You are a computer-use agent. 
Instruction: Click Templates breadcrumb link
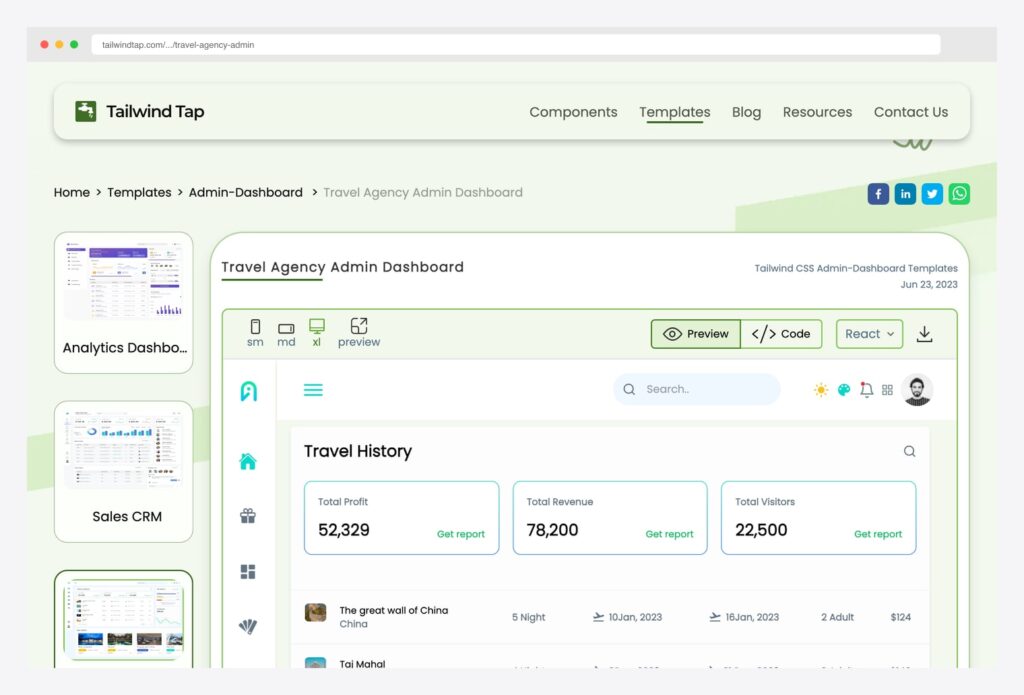pyautogui.click(x=139, y=193)
